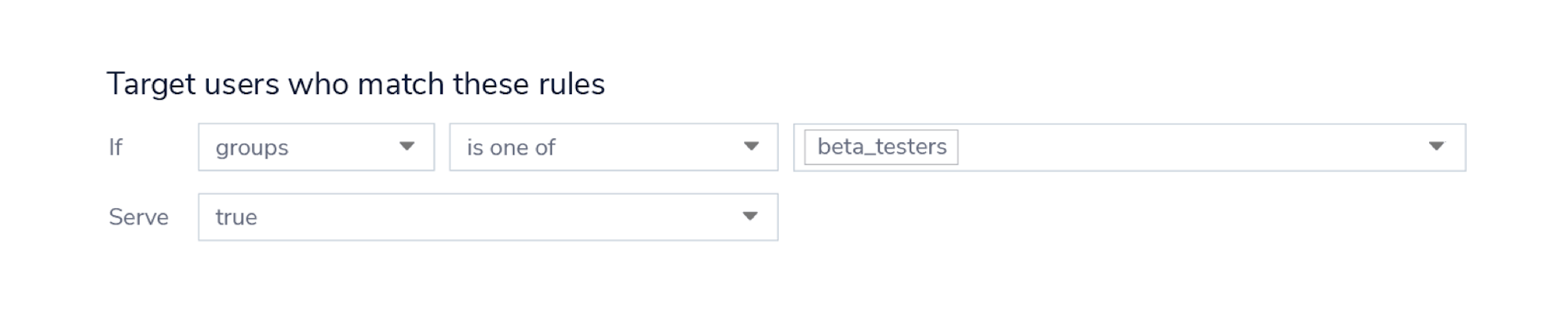Click the "is one of" operator text
Image resolution: width=1568 pixels, height=321 pixels.
tap(511, 148)
